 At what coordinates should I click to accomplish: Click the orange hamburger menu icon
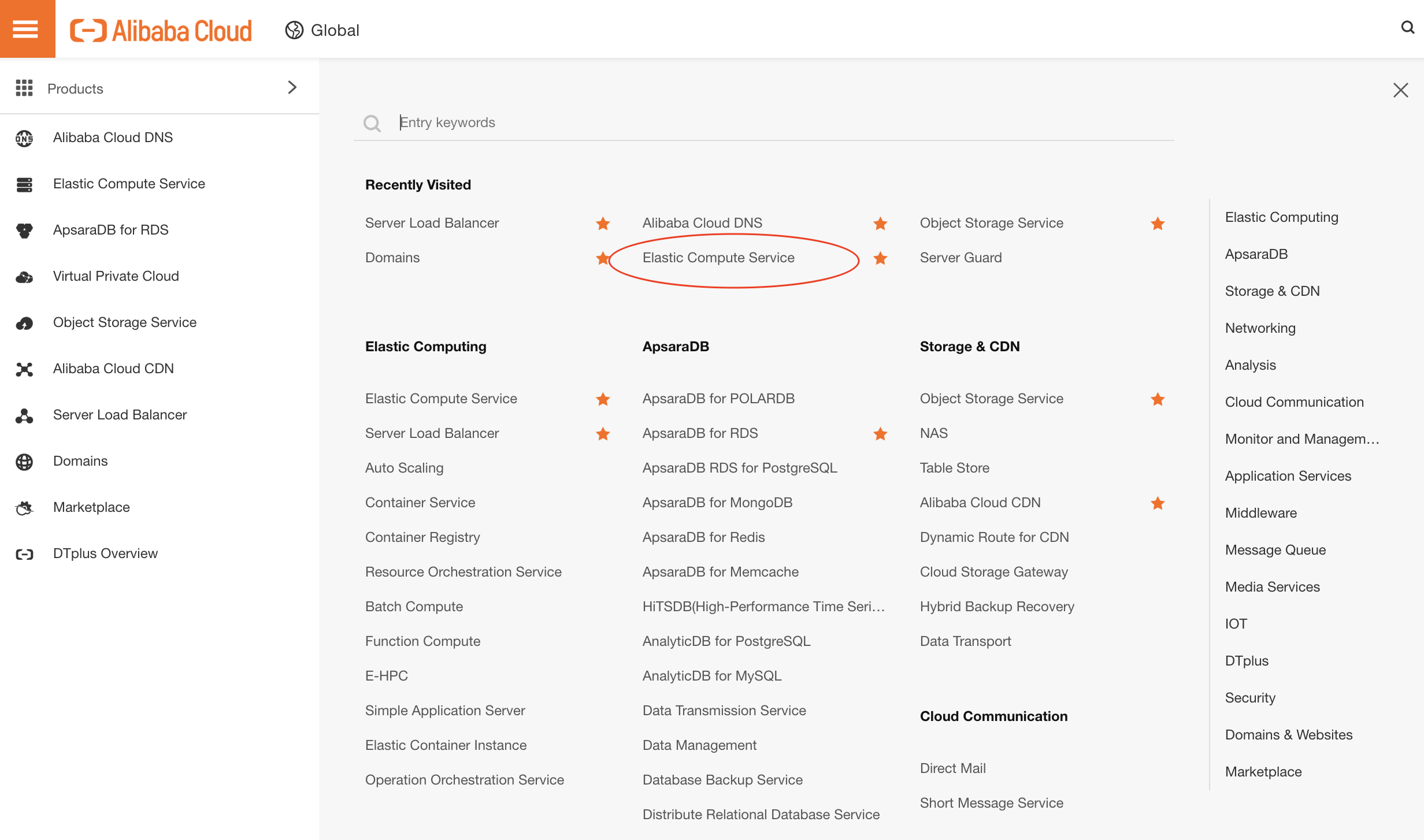(25, 29)
